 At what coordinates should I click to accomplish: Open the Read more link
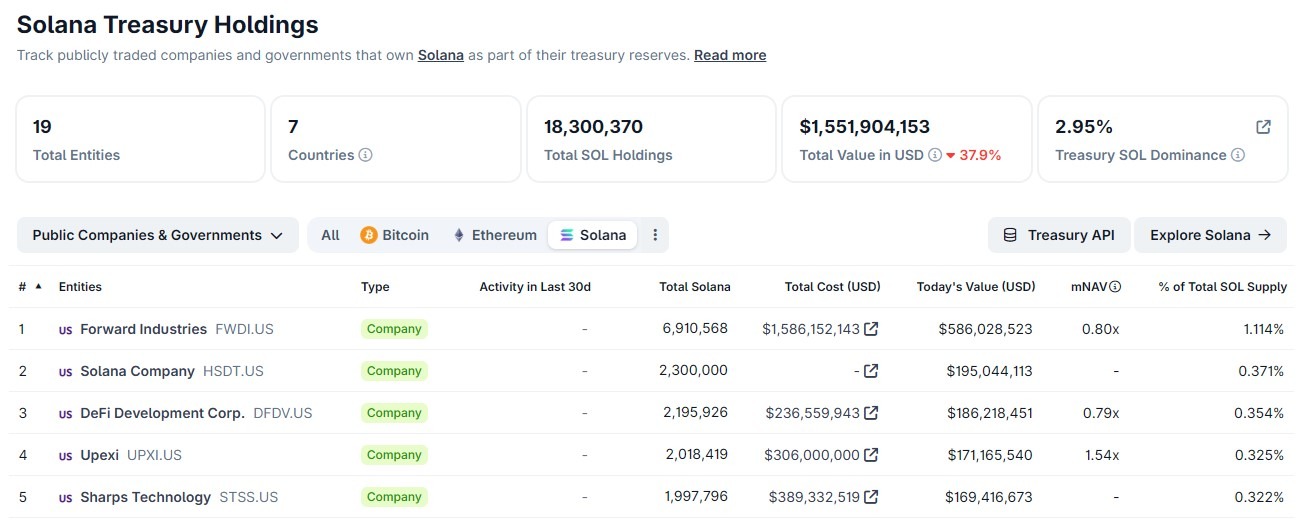730,55
